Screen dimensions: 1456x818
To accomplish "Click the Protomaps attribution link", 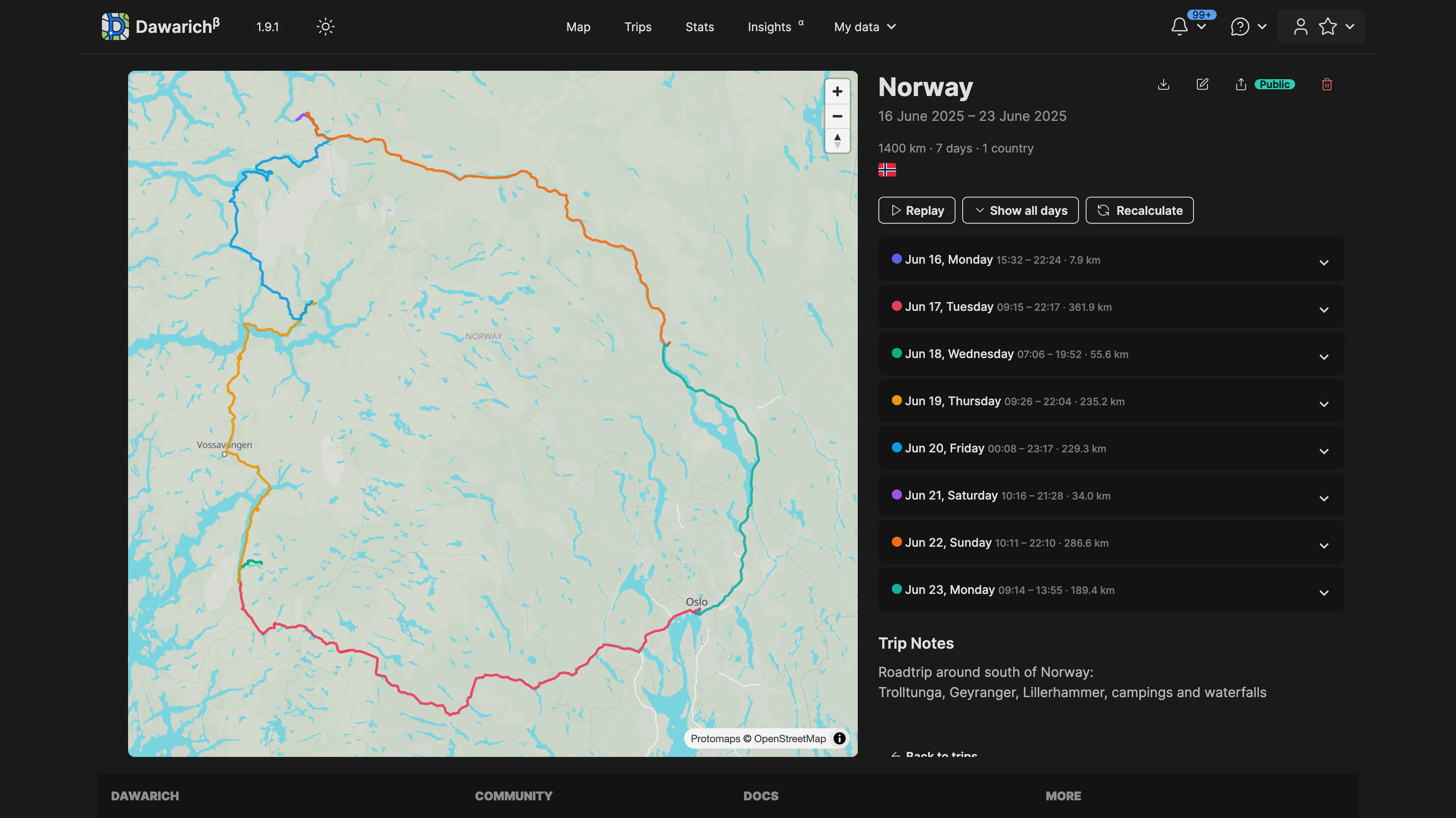I will pos(715,738).
